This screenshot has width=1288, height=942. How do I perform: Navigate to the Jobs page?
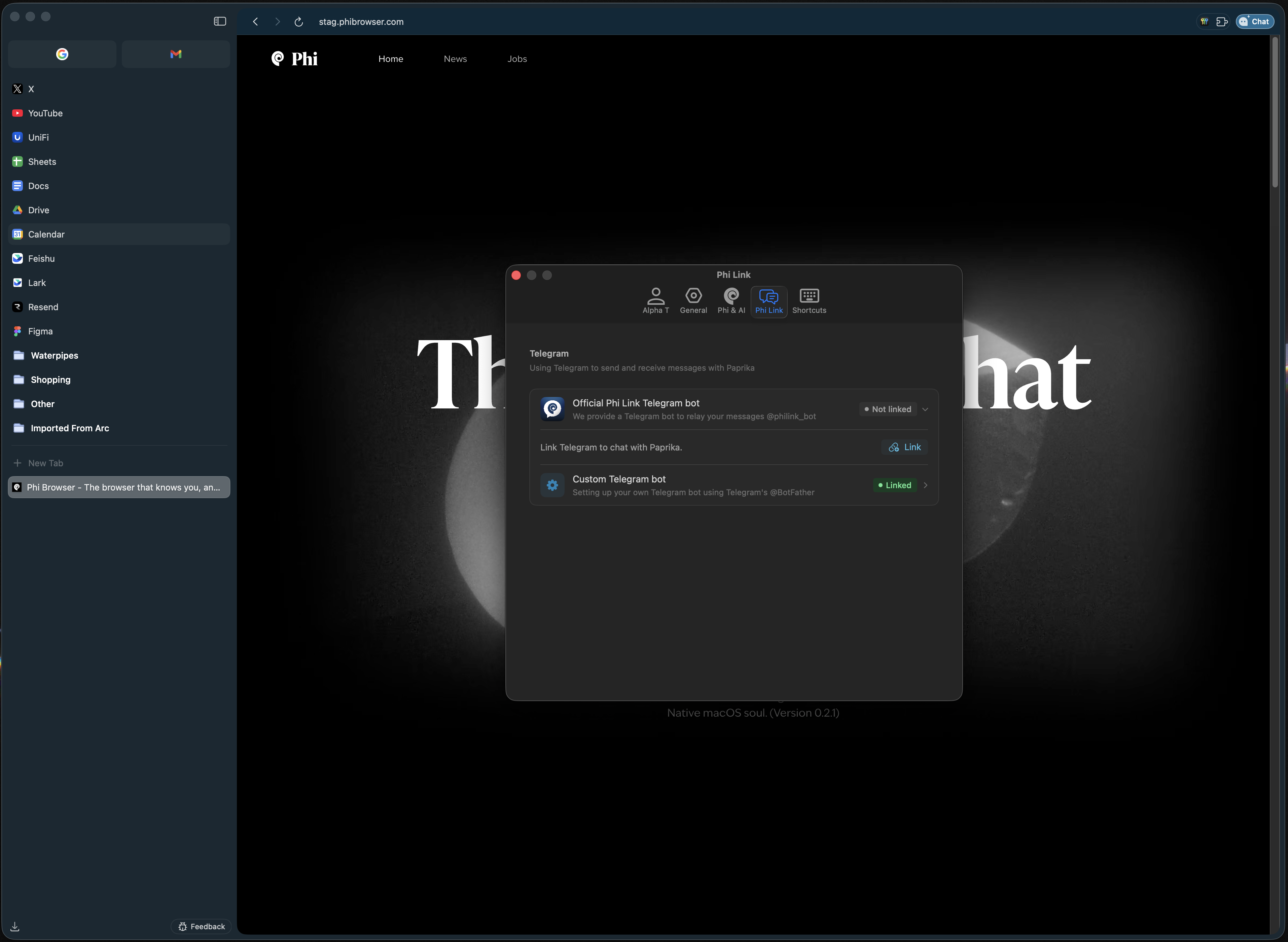click(516, 58)
